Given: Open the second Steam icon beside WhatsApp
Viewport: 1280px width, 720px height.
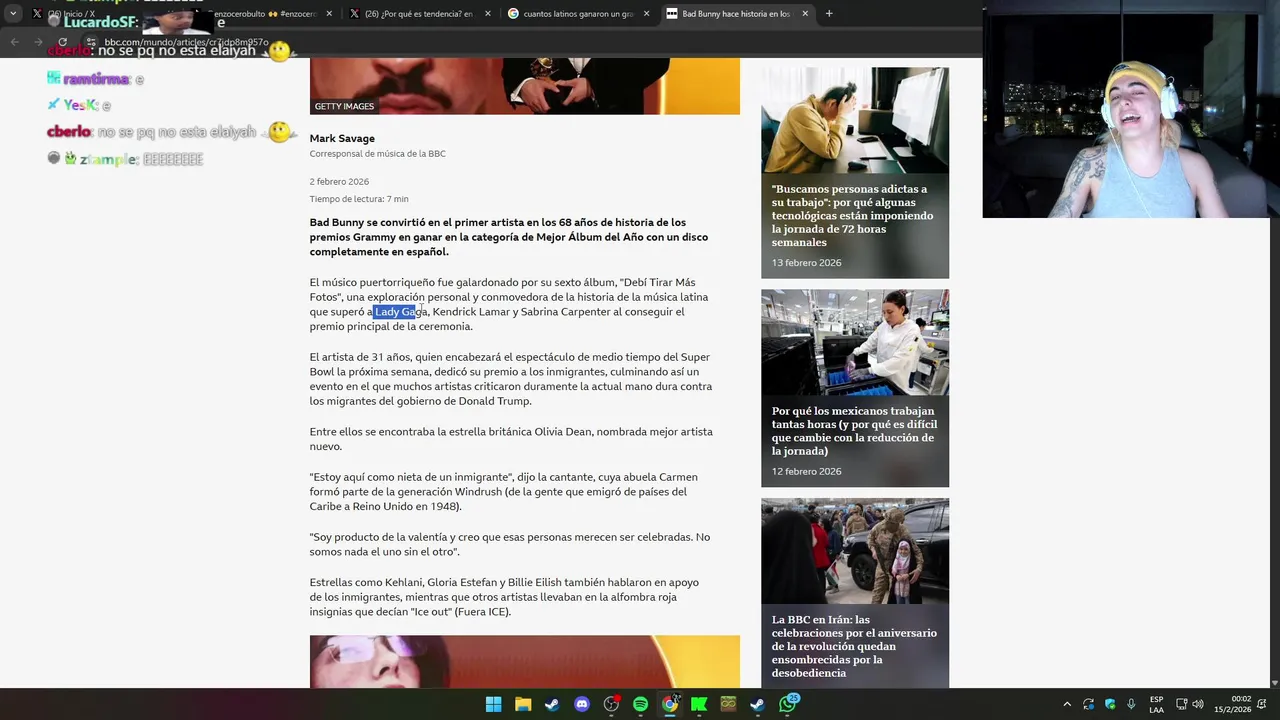Looking at the screenshot, I should tap(758, 704).
